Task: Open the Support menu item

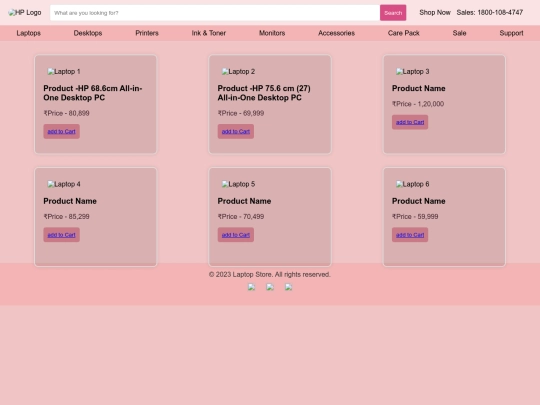Action: coord(511,33)
